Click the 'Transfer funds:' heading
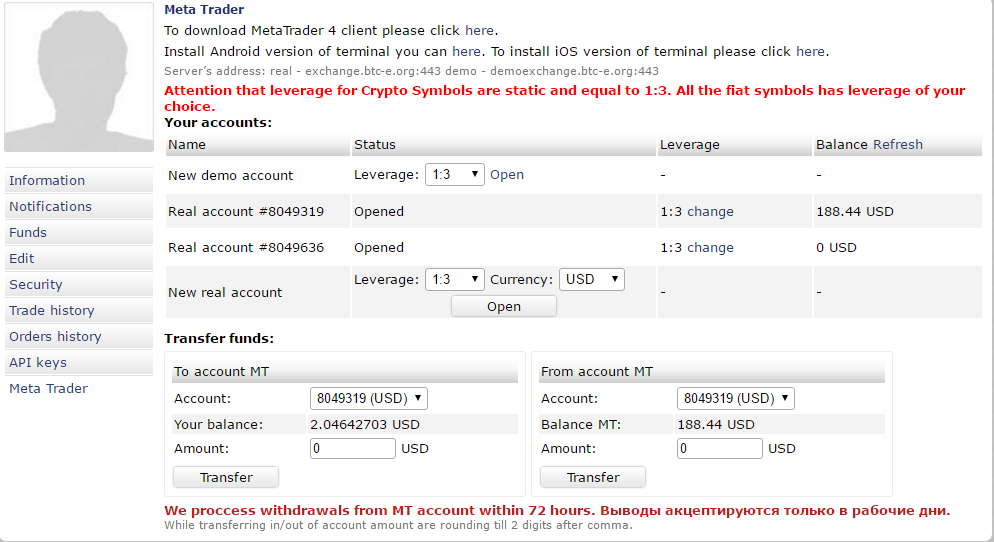 pyautogui.click(x=219, y=339)
